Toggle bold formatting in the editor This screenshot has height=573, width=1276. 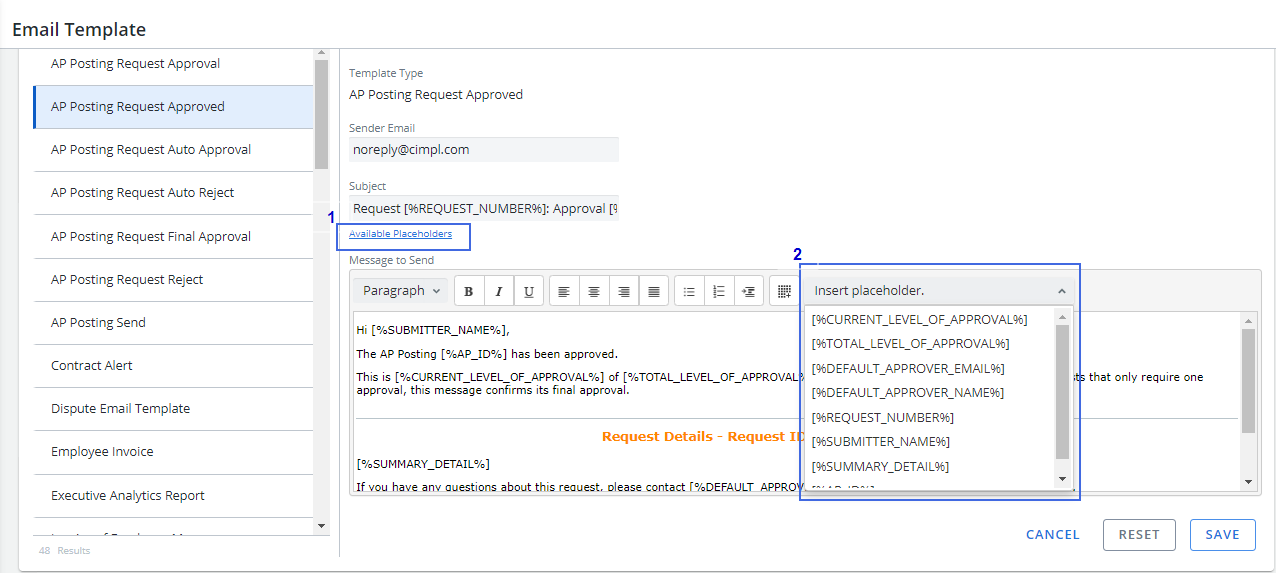pos(469,292)
